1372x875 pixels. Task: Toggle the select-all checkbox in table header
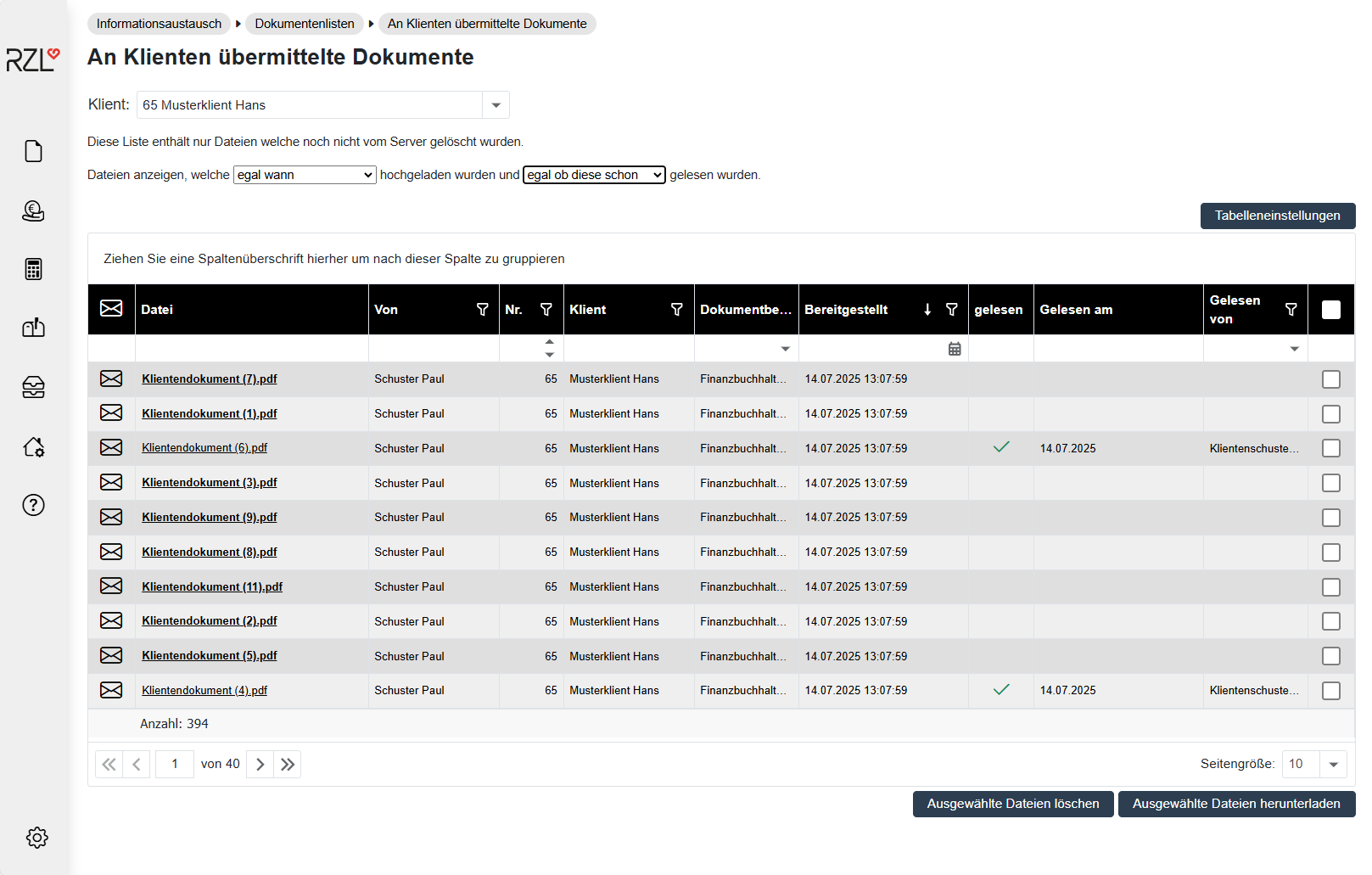(x=1330, y=310)
